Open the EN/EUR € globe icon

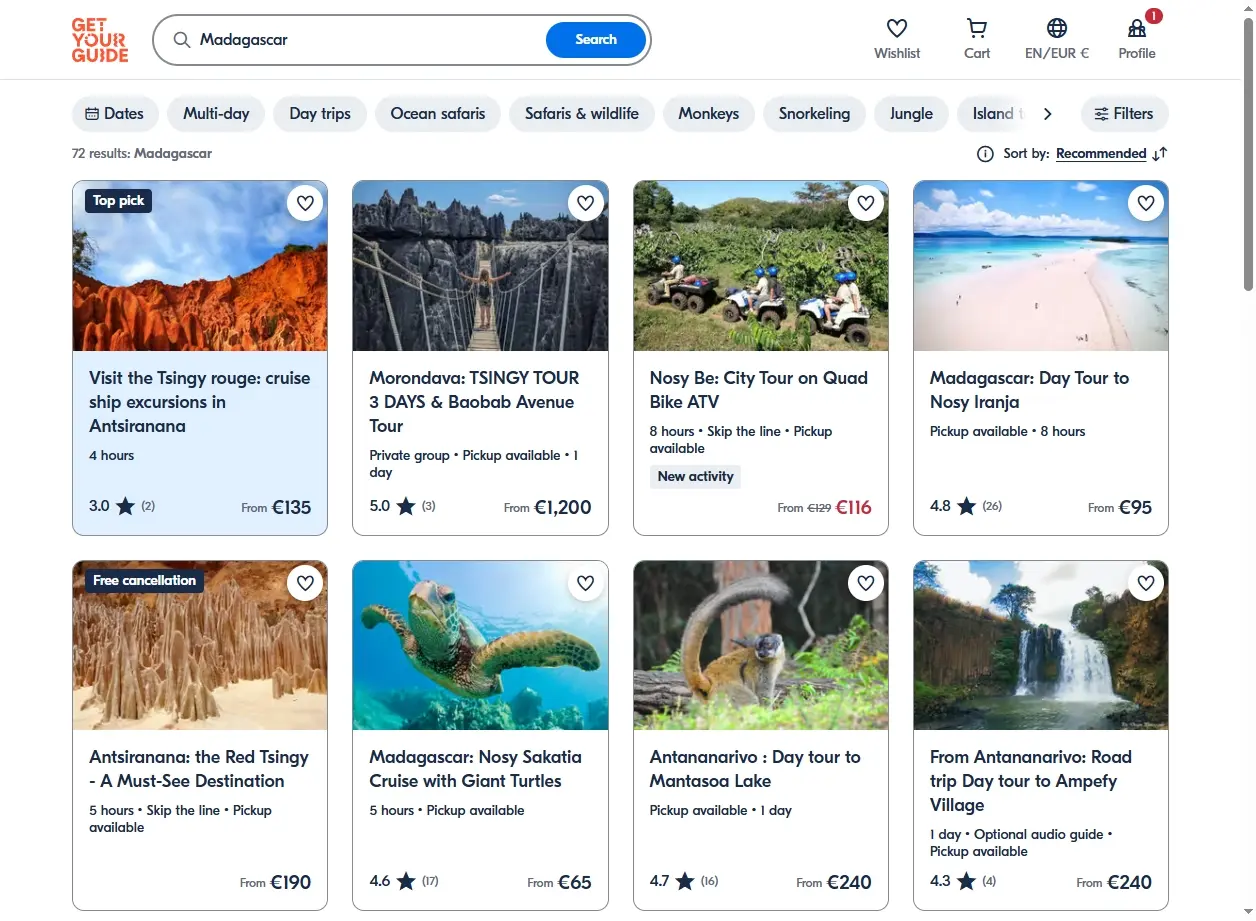coord(1057,28)
